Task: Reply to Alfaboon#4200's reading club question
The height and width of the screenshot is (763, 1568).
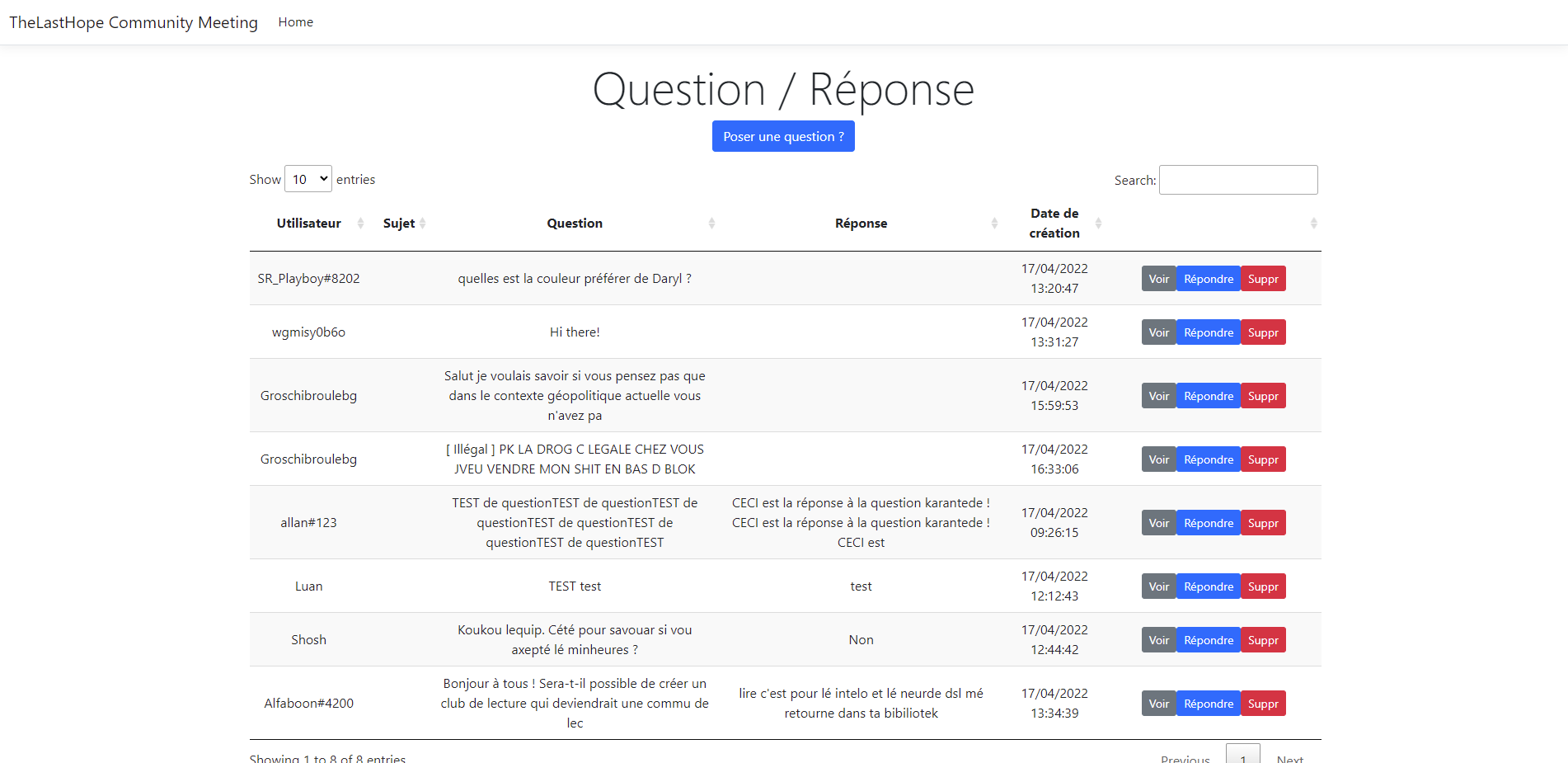Action: pyautogui.click(x=1208, y=704)
